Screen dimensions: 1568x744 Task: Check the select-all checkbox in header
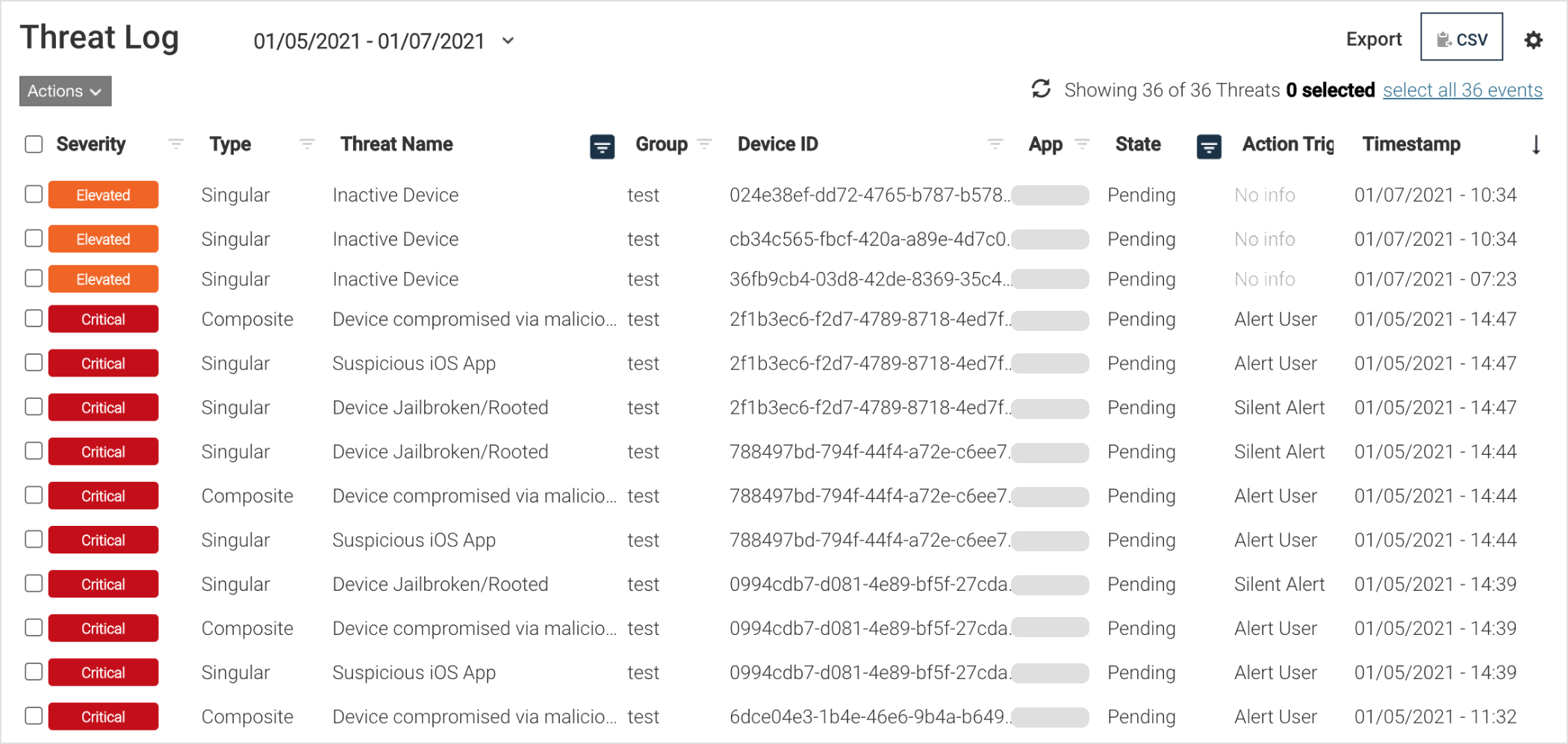coord(34,143)
